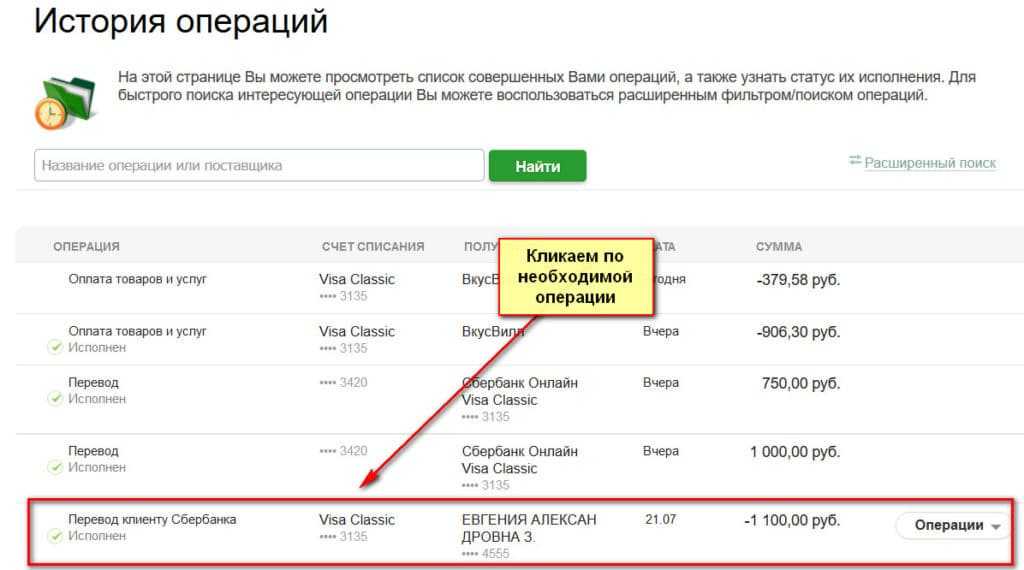Click the СУММА column header

(778, 247)
